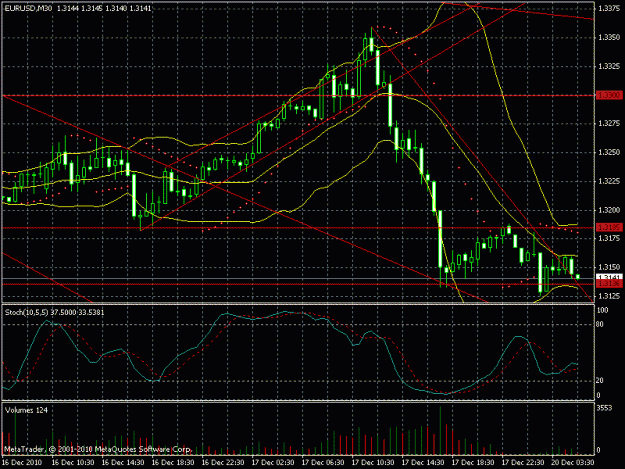Click the 1.3275 price axis label
Viewport: 625px width, 469px height.
pos(609,124)
